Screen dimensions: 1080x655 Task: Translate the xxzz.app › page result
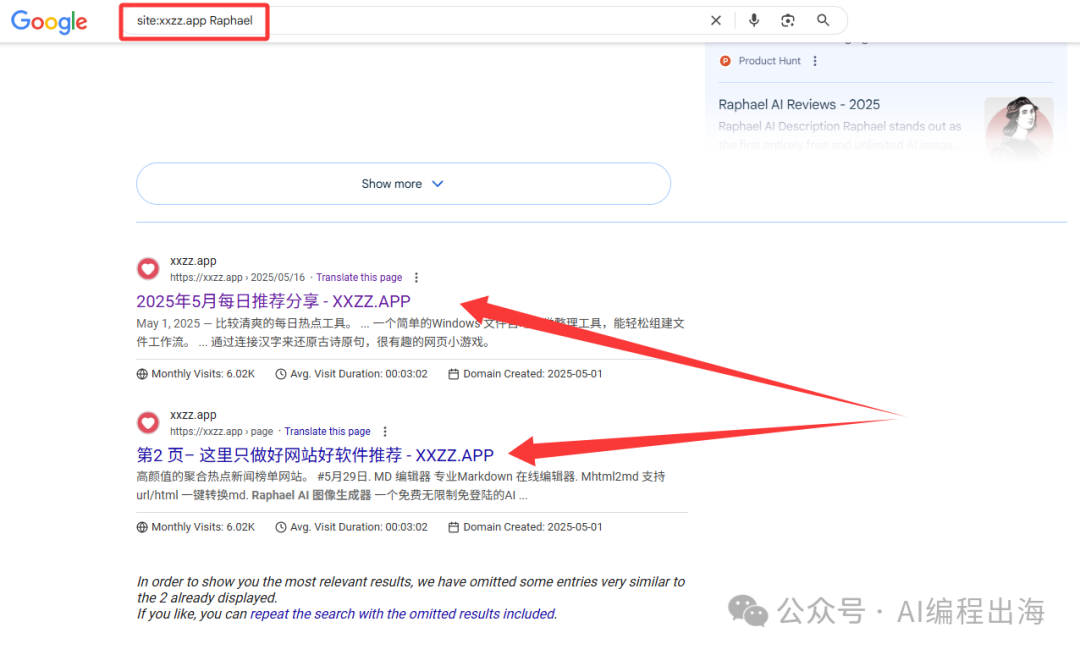coord(327,431)
